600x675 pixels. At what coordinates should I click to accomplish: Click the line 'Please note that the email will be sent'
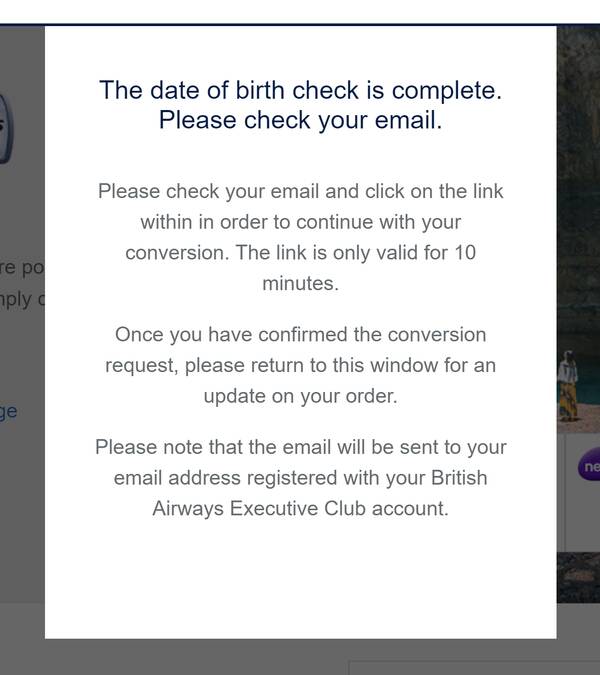click(300, 447)
